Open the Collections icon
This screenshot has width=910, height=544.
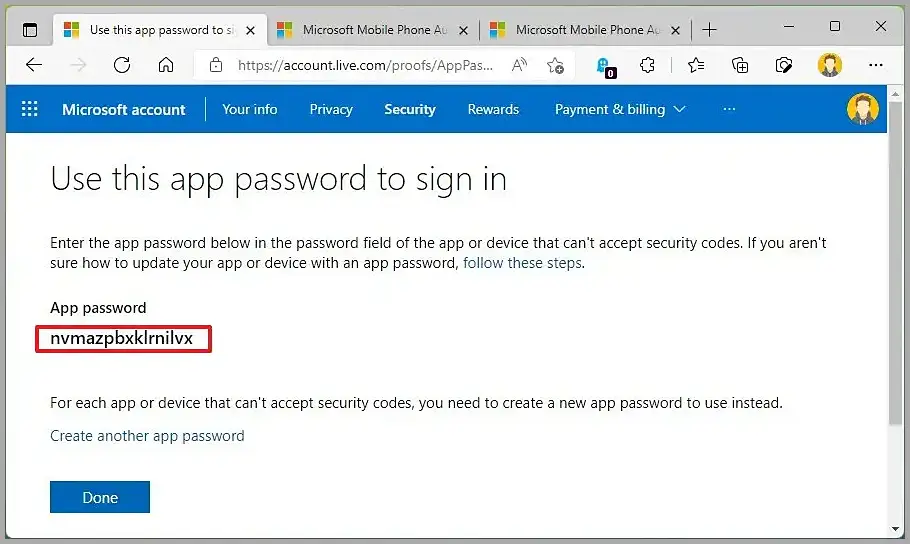pos(740,64)
